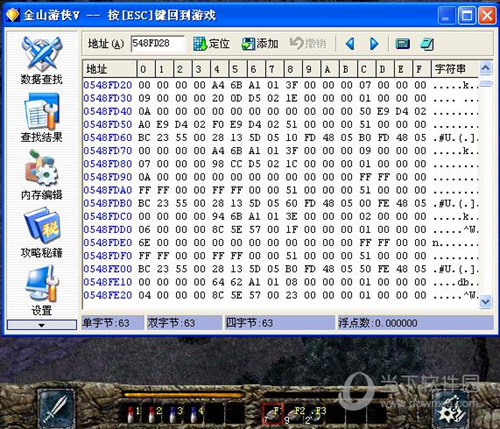Close the 金山游侠 window
Image resolution: width=500 pixels, height=429 pixels.
click(487, 15)
